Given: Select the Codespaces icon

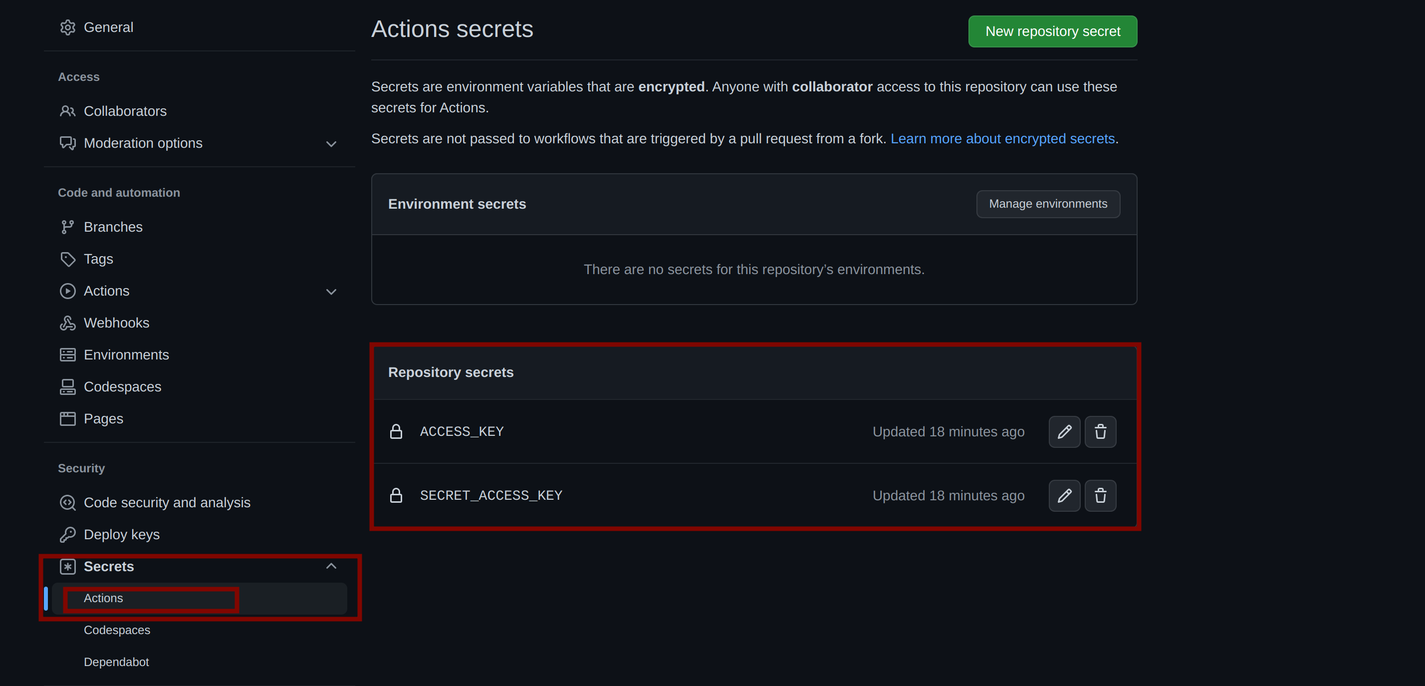Looking at the screenshot, I should [67, 386].
